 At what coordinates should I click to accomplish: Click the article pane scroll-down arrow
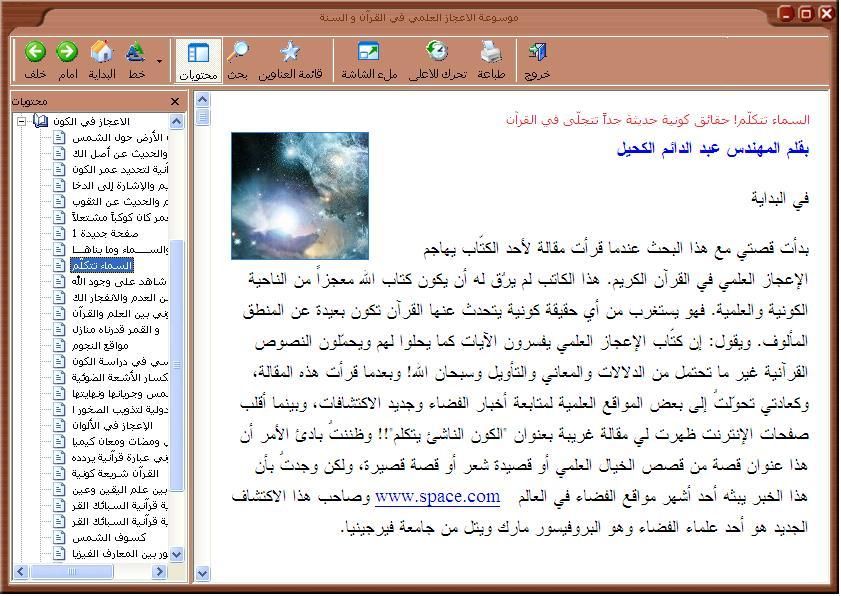[x=202, y=573]
